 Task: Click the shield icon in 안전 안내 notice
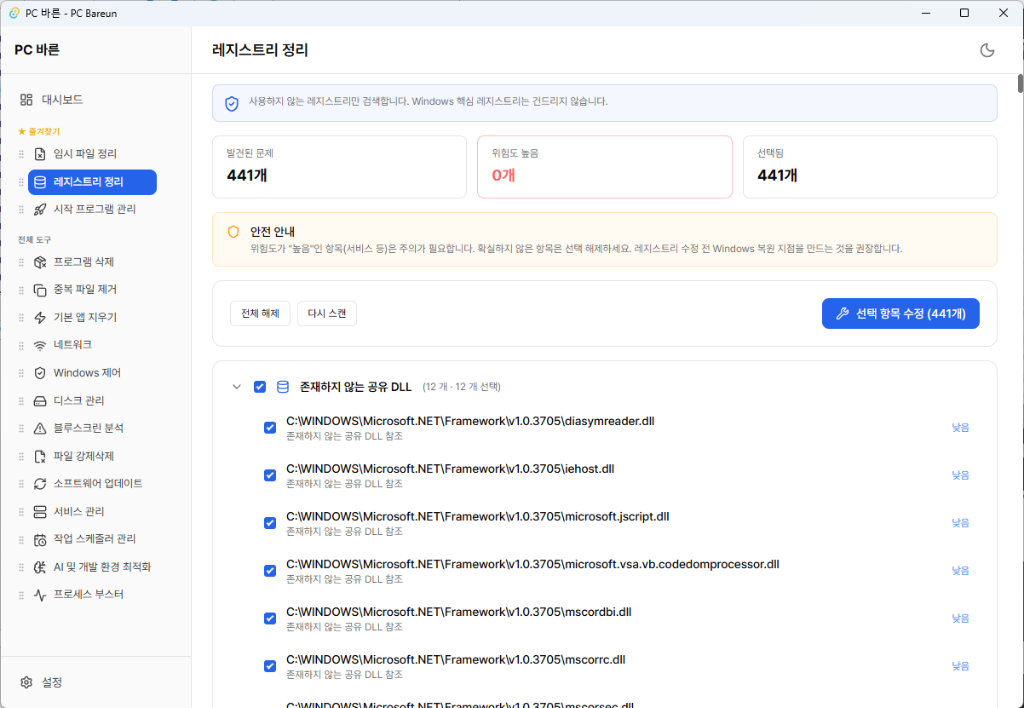point(233,232)
